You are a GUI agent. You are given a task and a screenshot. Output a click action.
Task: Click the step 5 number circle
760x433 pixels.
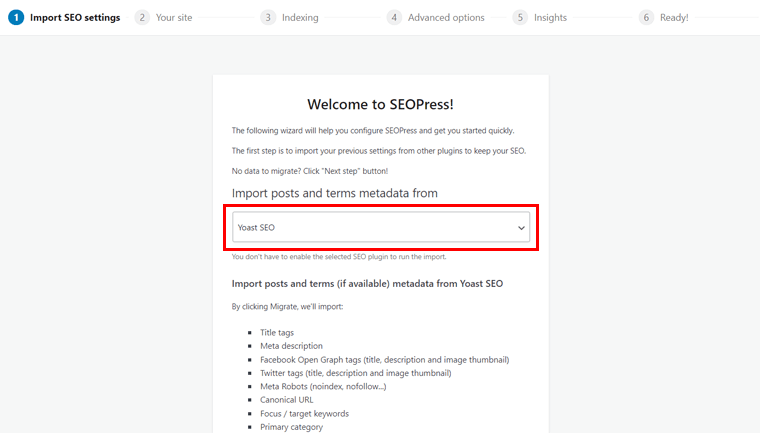pyautogui.click(x=520, y=17)
